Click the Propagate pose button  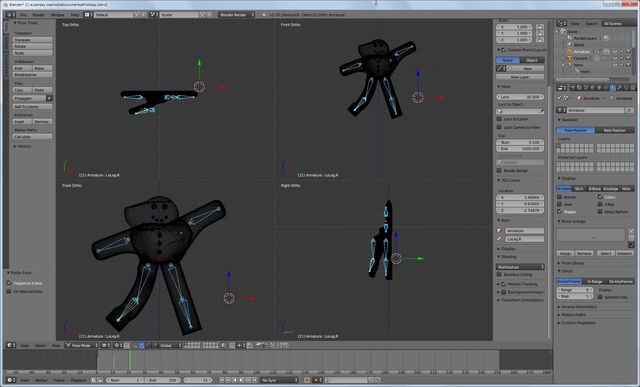29,98
